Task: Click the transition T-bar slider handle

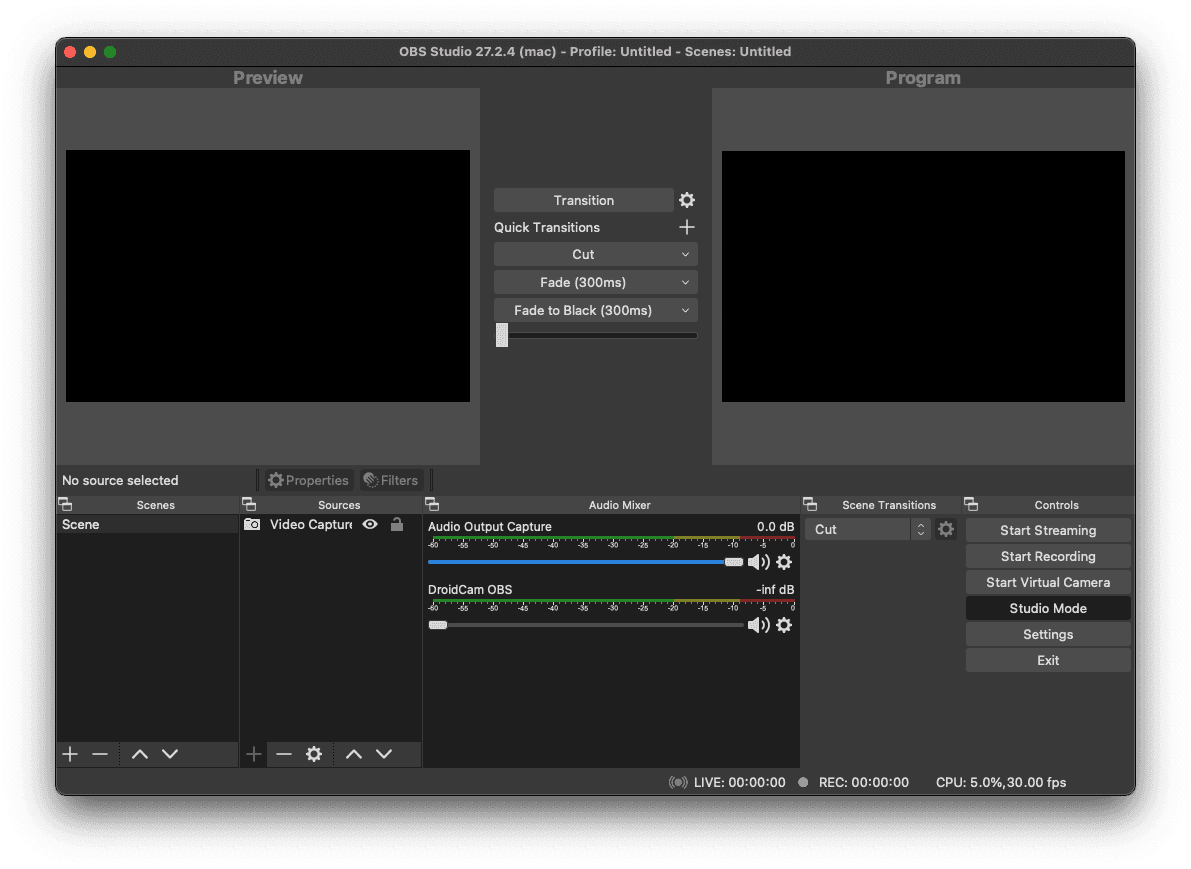Action: point(502,335)
